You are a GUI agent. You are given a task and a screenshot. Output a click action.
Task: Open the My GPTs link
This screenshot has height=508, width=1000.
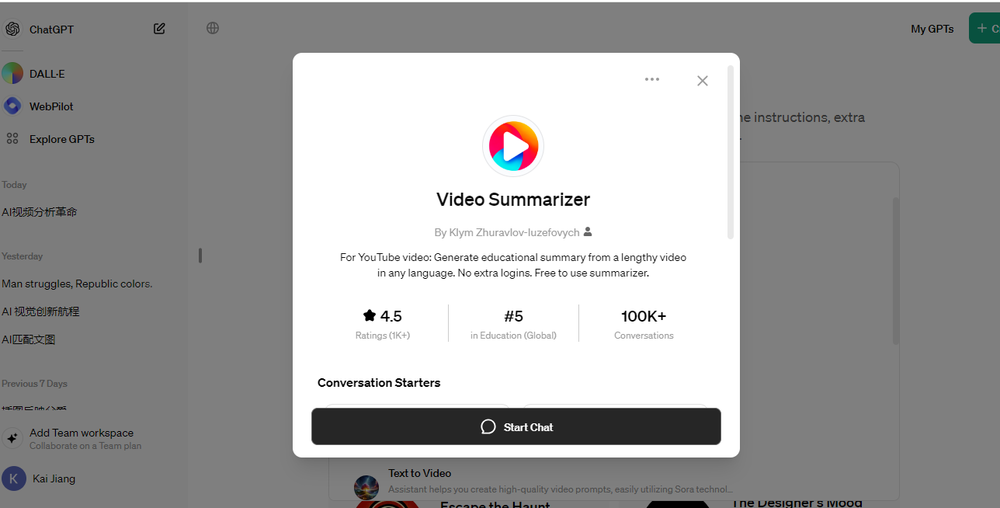click(x=932, y=29)
